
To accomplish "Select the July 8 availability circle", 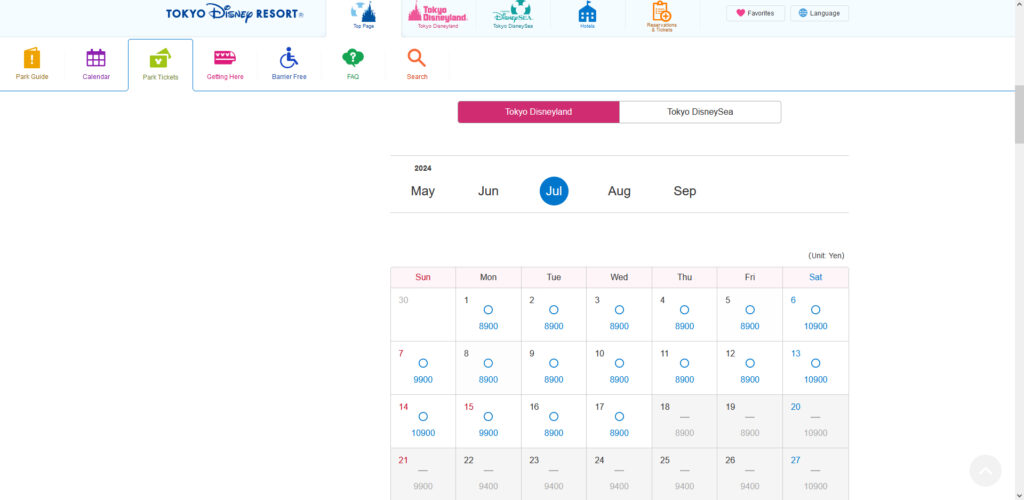I will 488,364.
